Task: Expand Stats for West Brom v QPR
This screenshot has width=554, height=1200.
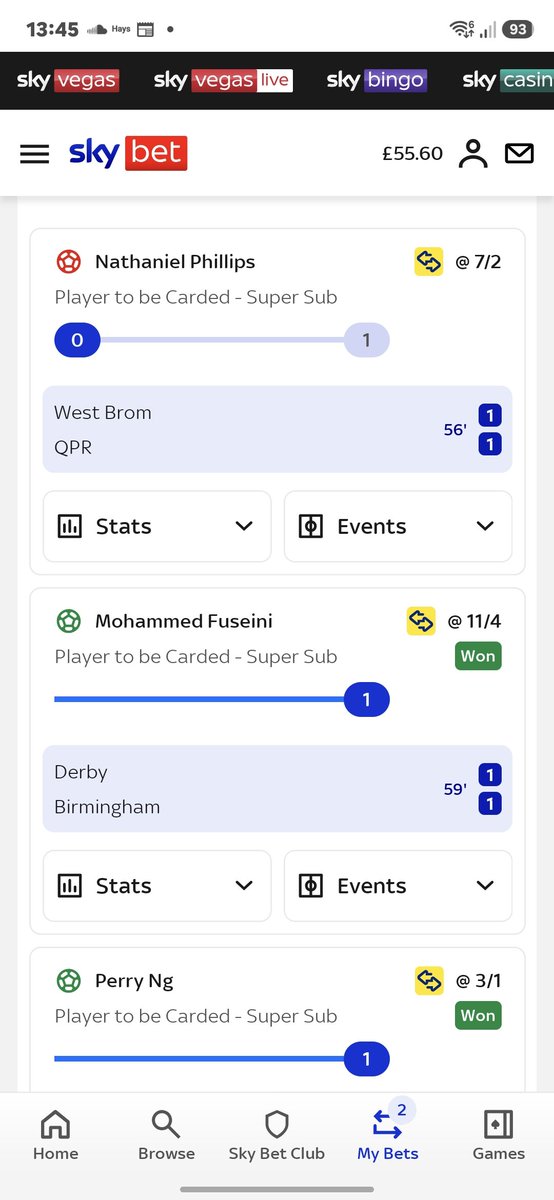Action: (x=157, y=526)
